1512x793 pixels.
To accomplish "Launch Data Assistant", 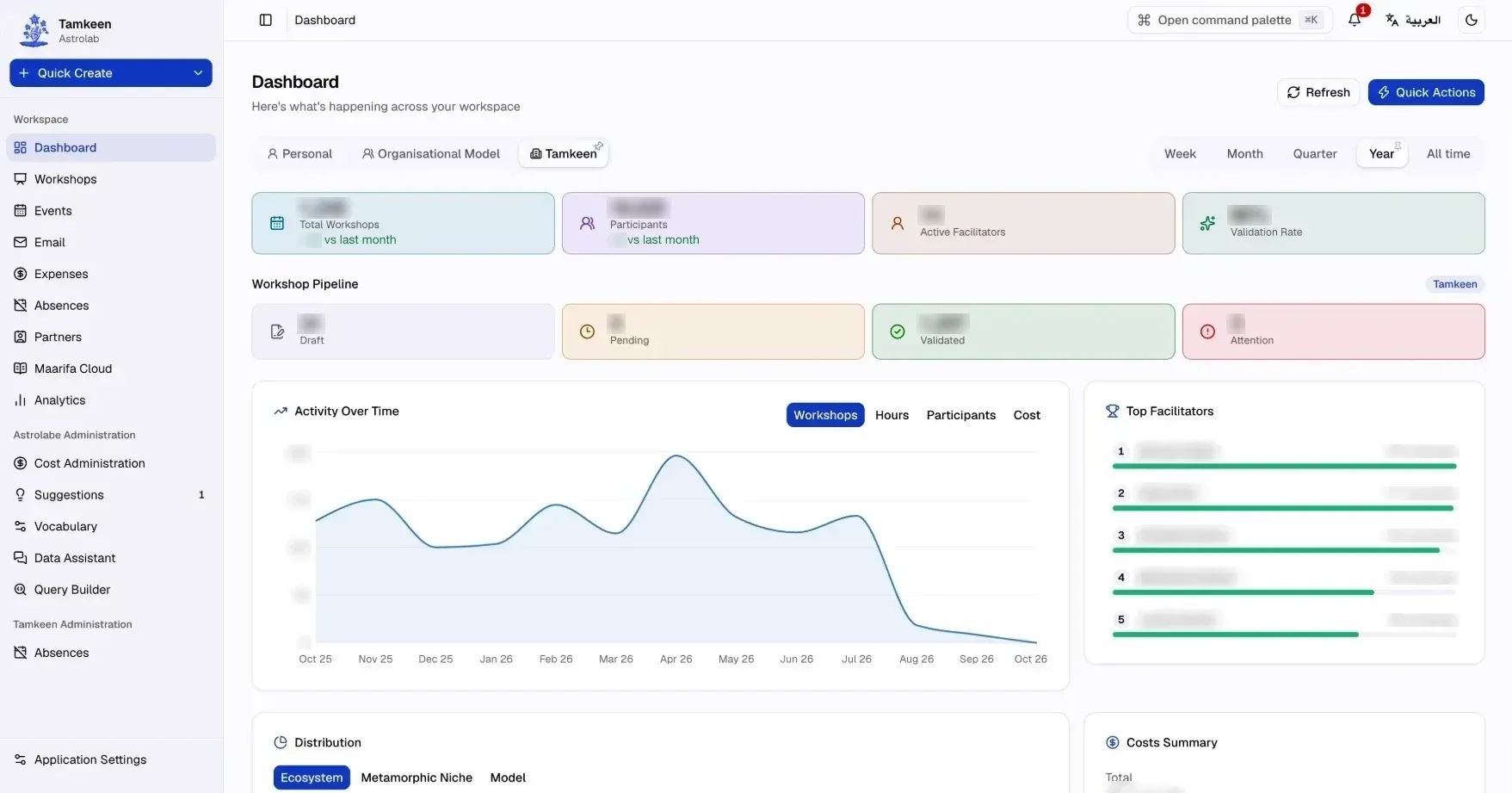I will coord(111,558).
